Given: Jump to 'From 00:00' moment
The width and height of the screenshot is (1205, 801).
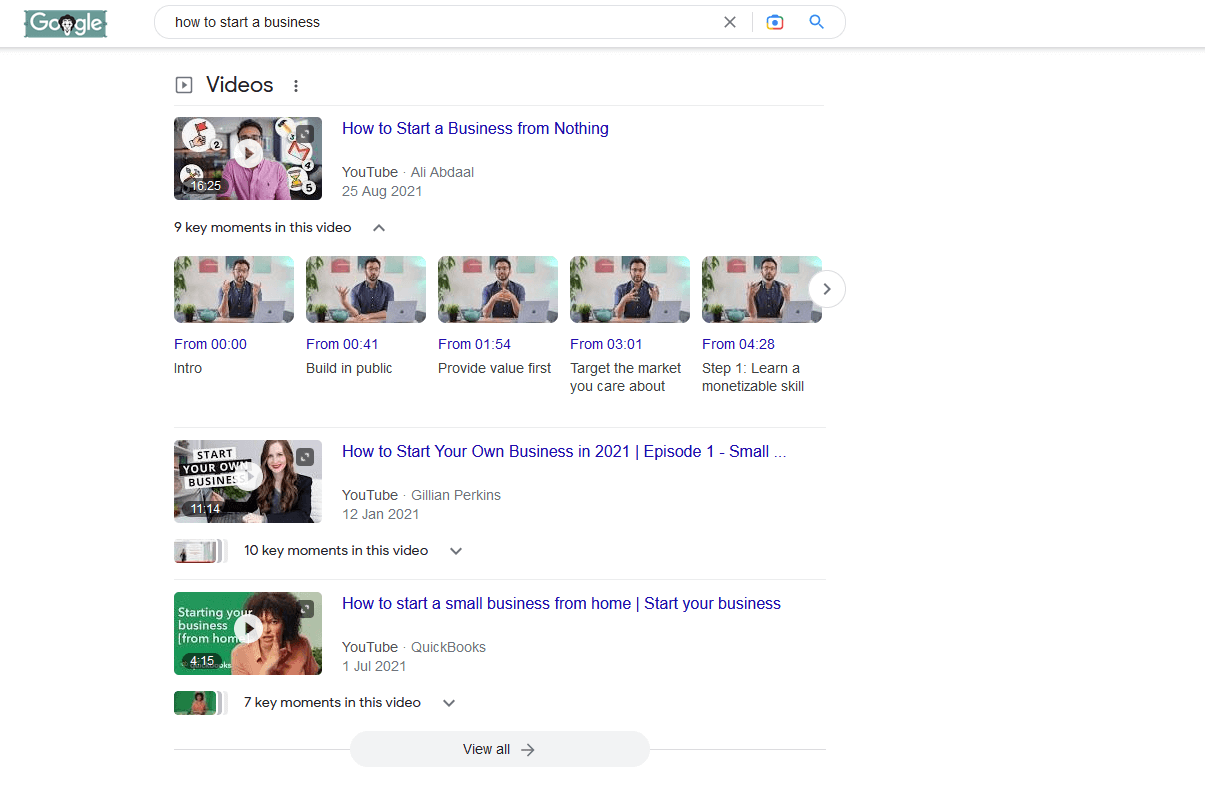Looking at the screenshot, I should click(x=210, y=344).
